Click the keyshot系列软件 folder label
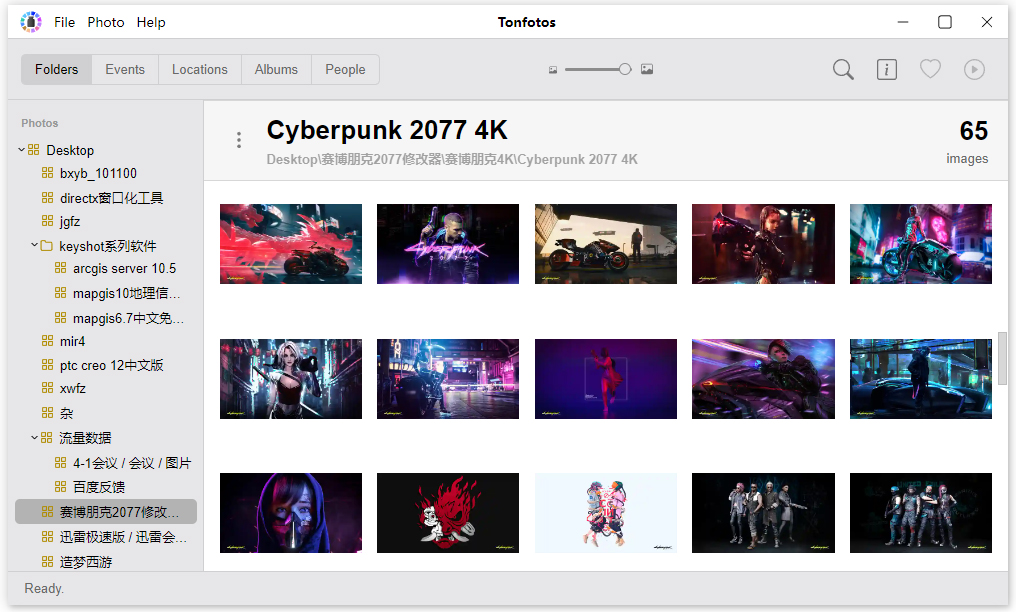 coord(108,246)
